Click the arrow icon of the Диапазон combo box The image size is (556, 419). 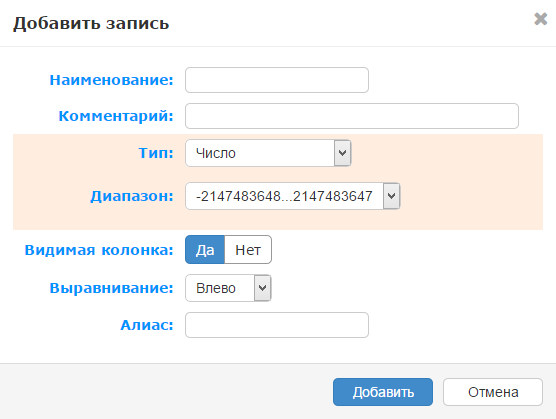(391, 196)
